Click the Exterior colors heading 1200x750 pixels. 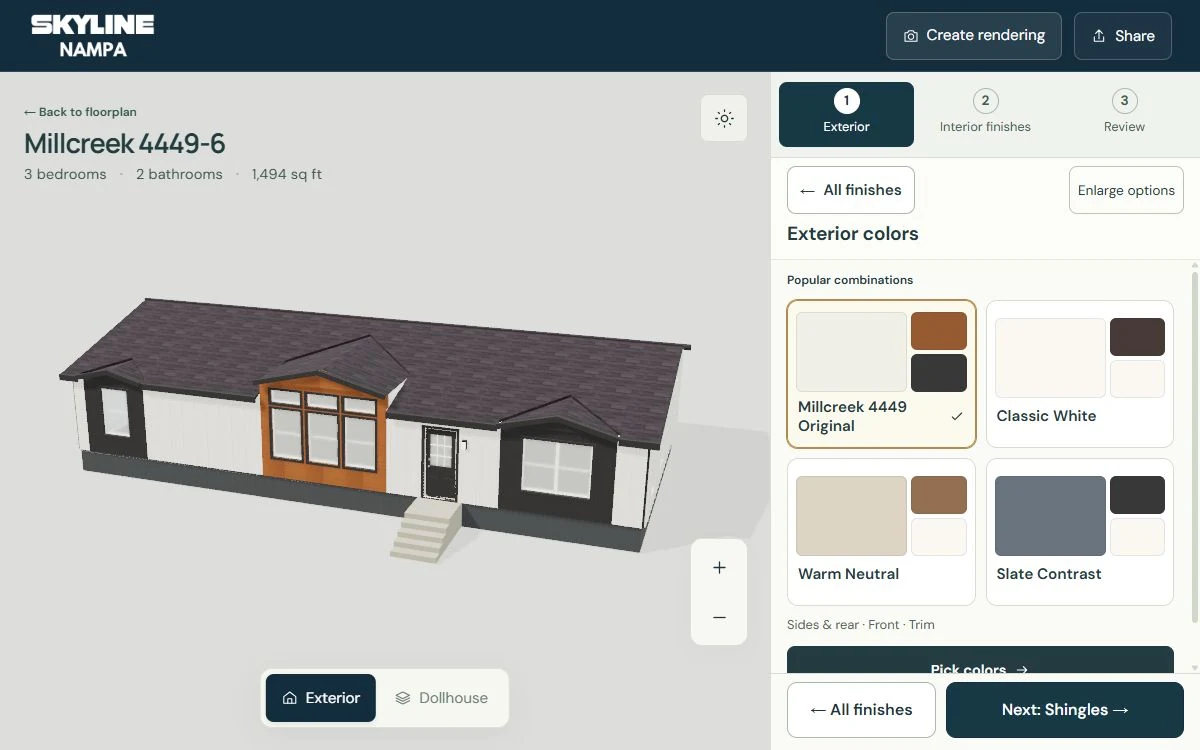[x=853, y=234]
